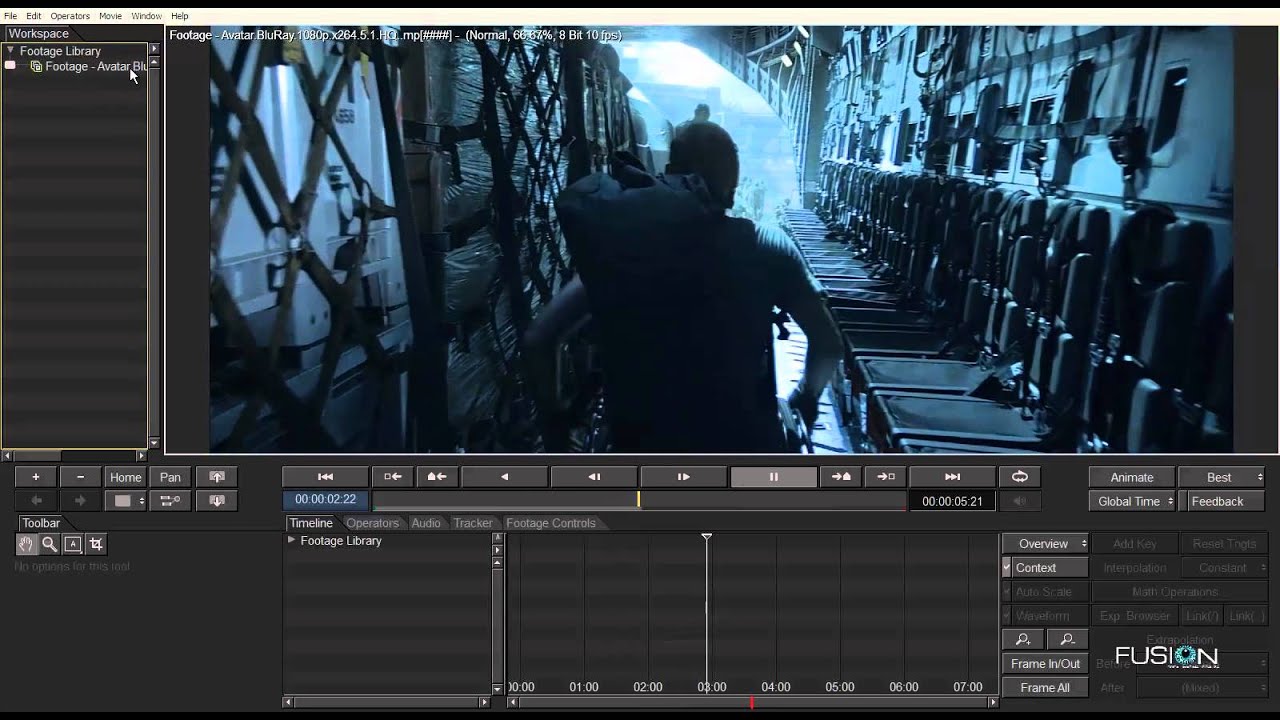Screen dimensions: 1280x720
Task: Toggle the Context checkbox
Action: [x=1007, y=567]
